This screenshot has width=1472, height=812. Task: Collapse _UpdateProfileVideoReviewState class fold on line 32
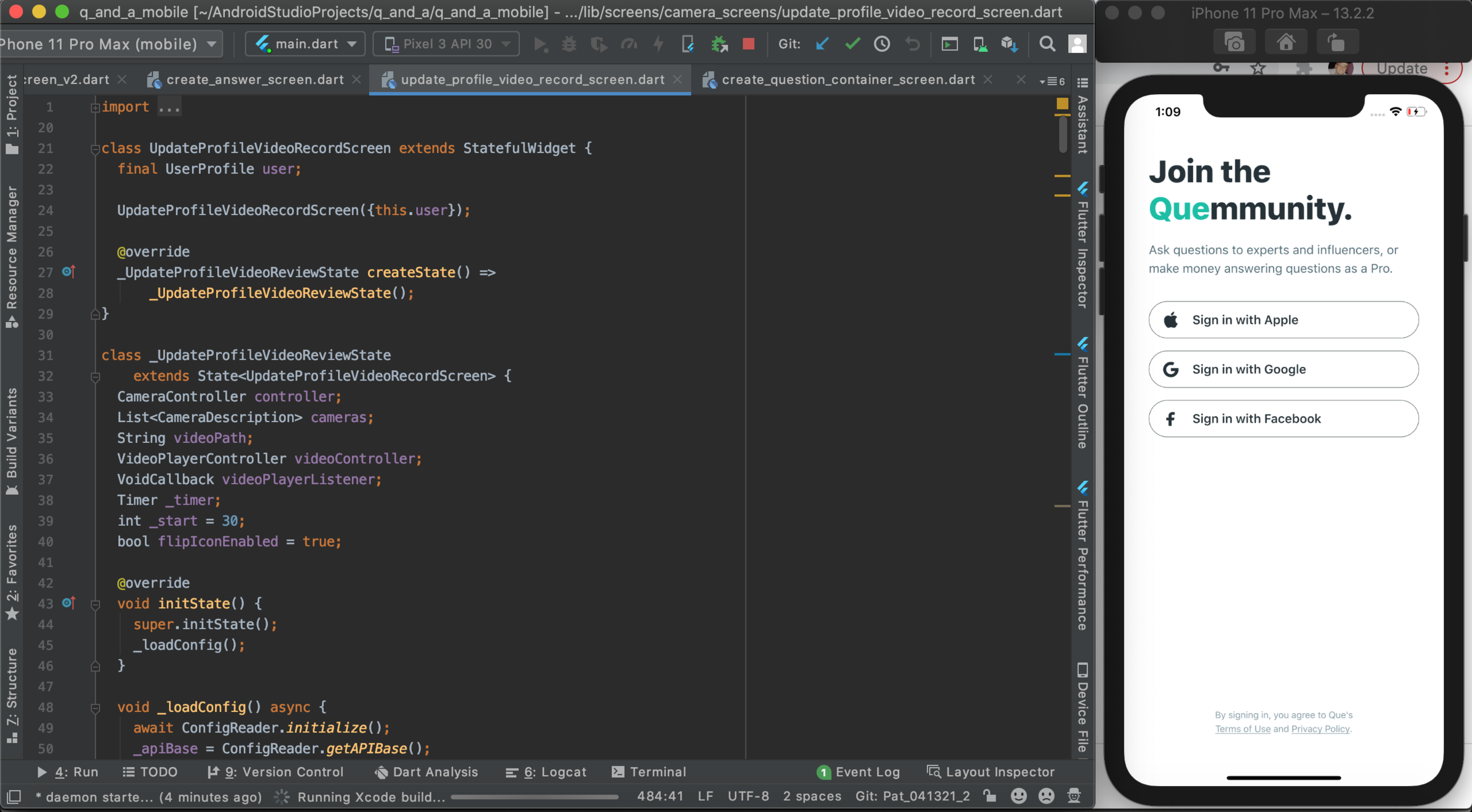tap(95, 377)
